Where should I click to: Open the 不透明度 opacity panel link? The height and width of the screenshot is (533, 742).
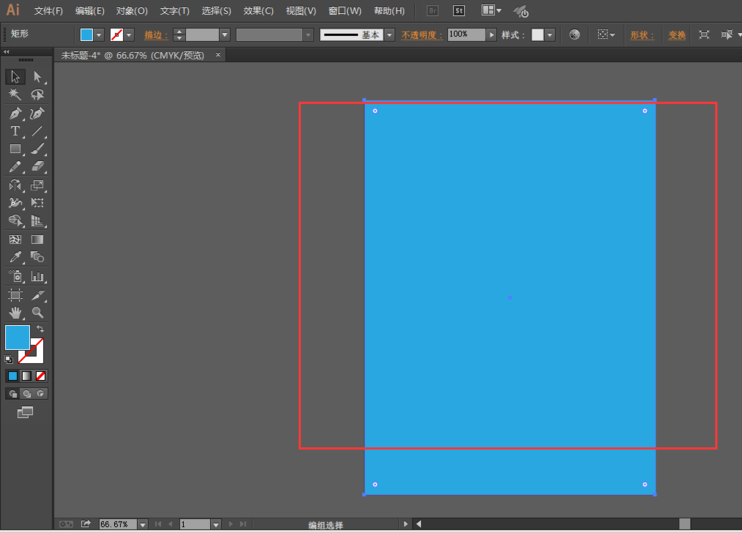[x=422, y=35]
